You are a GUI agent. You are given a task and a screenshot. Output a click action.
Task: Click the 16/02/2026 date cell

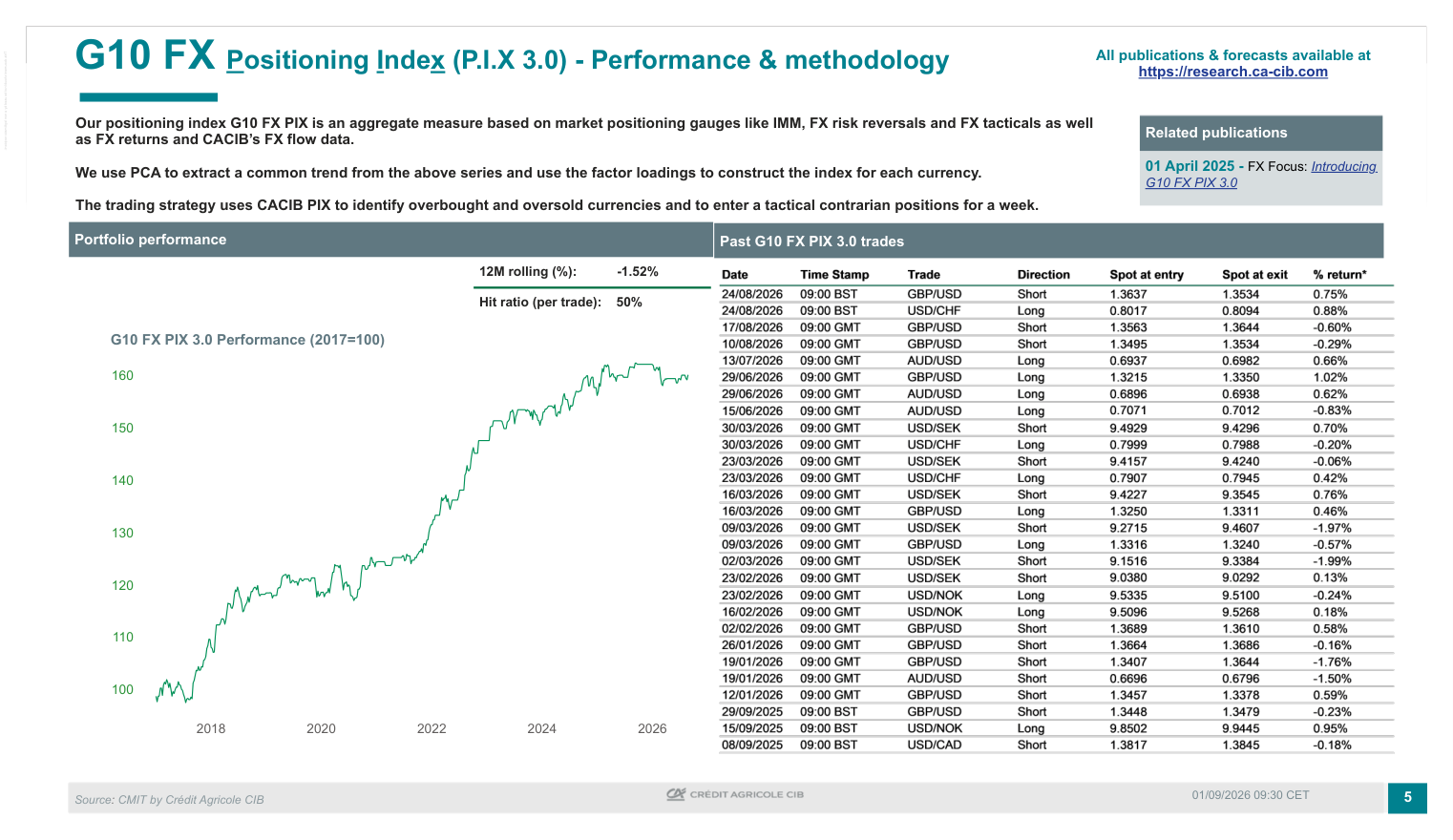[752, 613]
